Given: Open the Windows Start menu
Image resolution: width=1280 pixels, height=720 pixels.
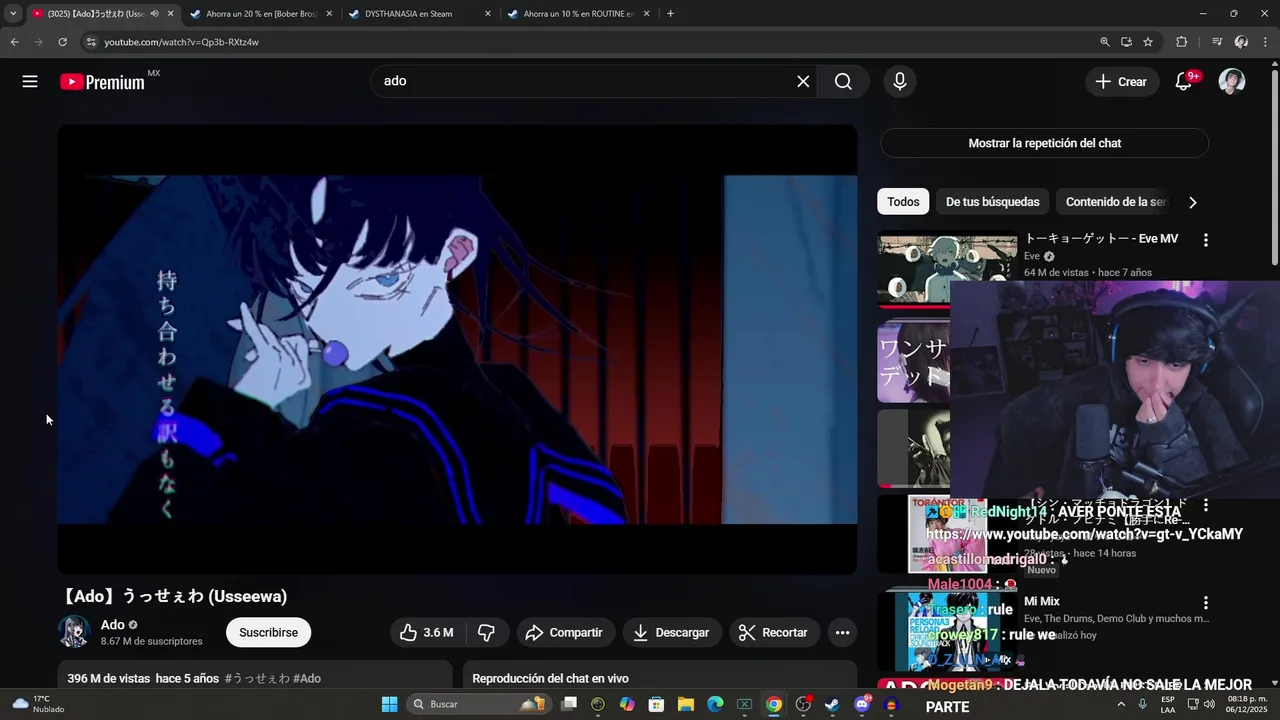Looking at the screenshot, I should point(390,704).
